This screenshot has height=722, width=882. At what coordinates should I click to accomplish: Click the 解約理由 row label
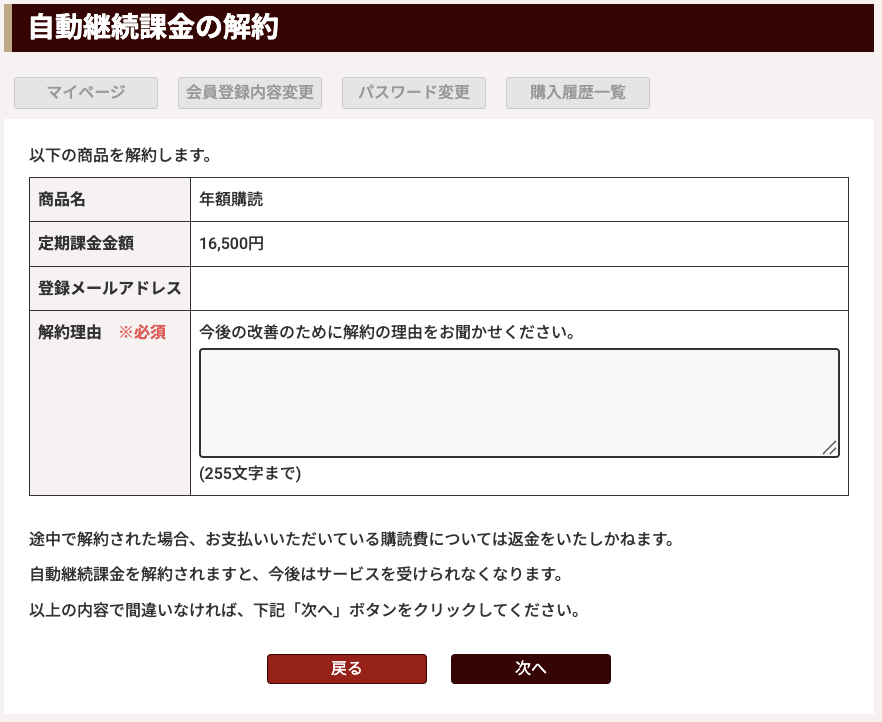70,333
